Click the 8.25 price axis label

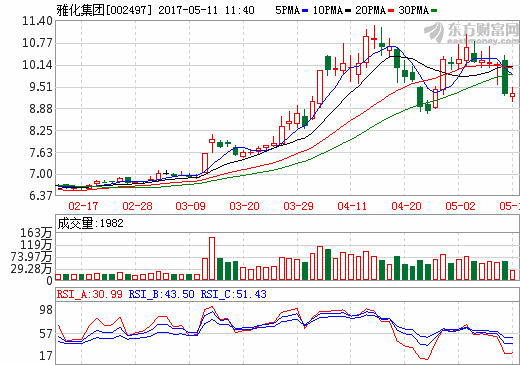41,131
